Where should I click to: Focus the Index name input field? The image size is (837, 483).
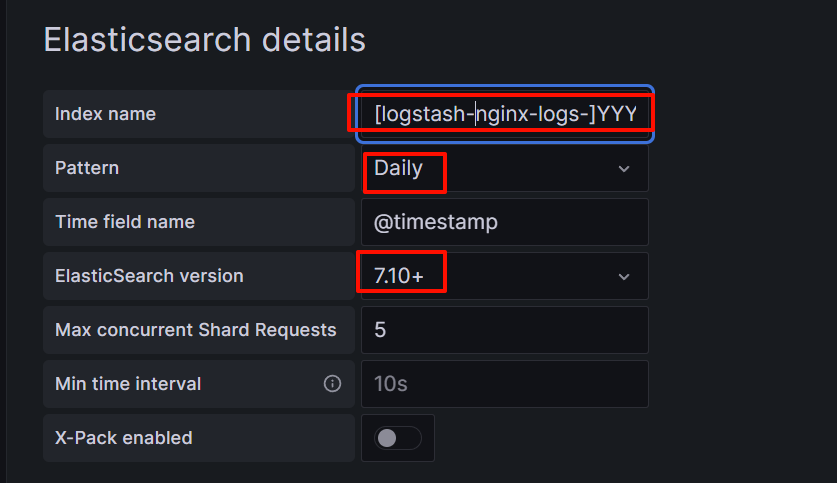[x=504, y=114]
